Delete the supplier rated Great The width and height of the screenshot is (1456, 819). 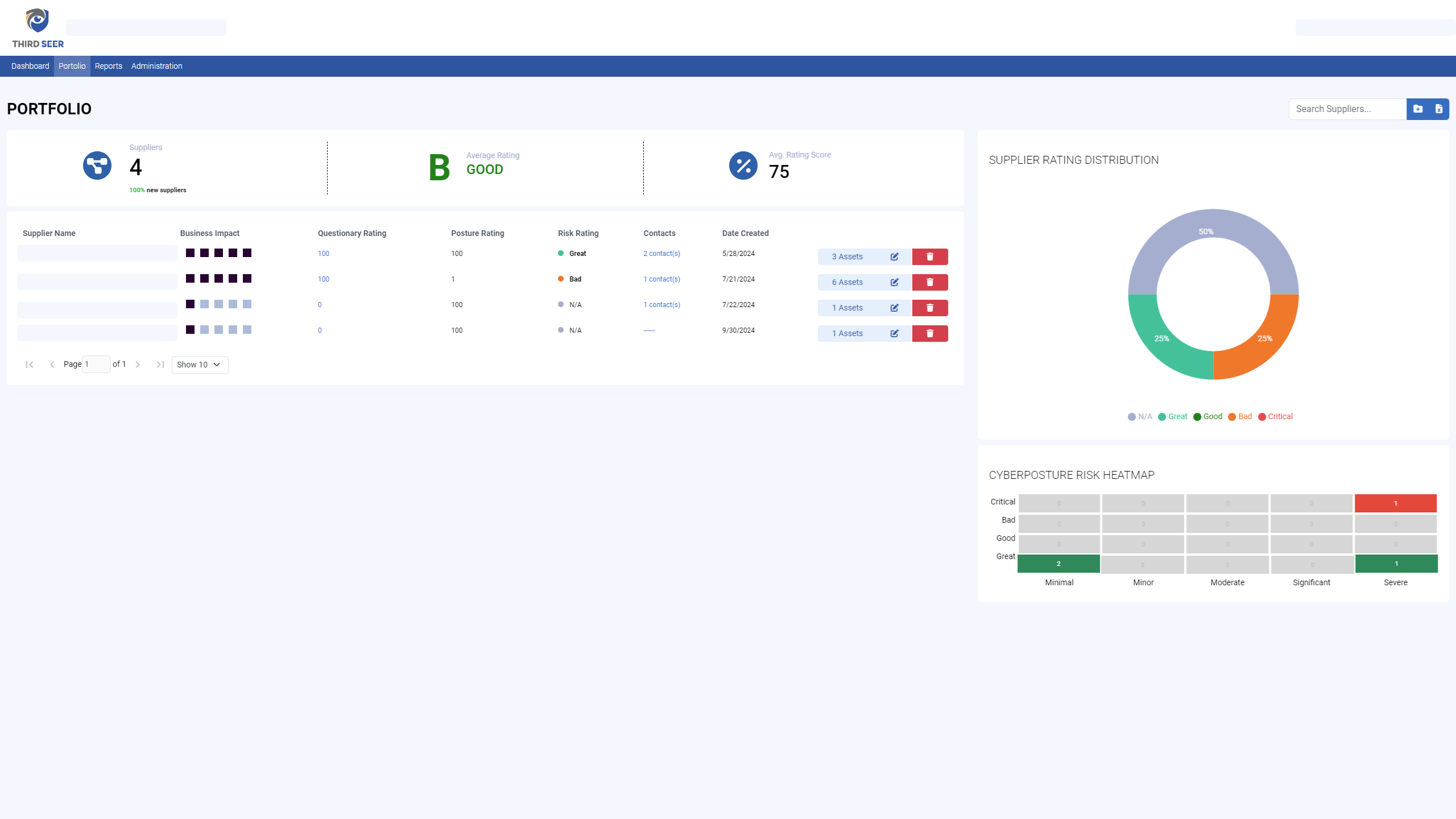click(930, 257)
